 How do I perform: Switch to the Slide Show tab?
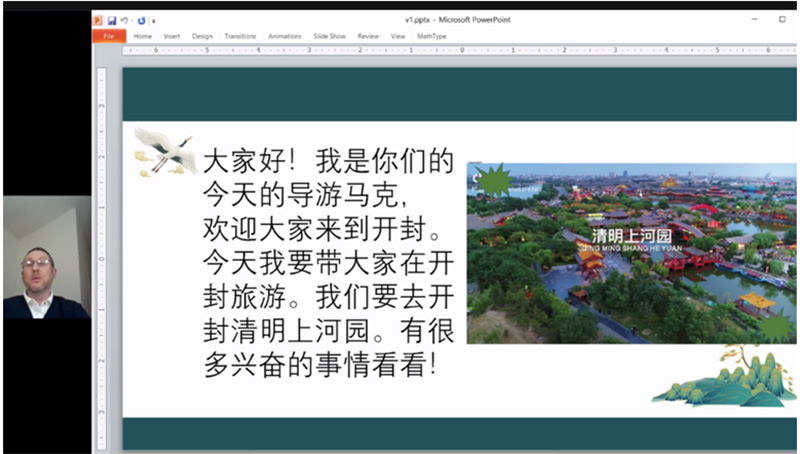tap(330, 36)
